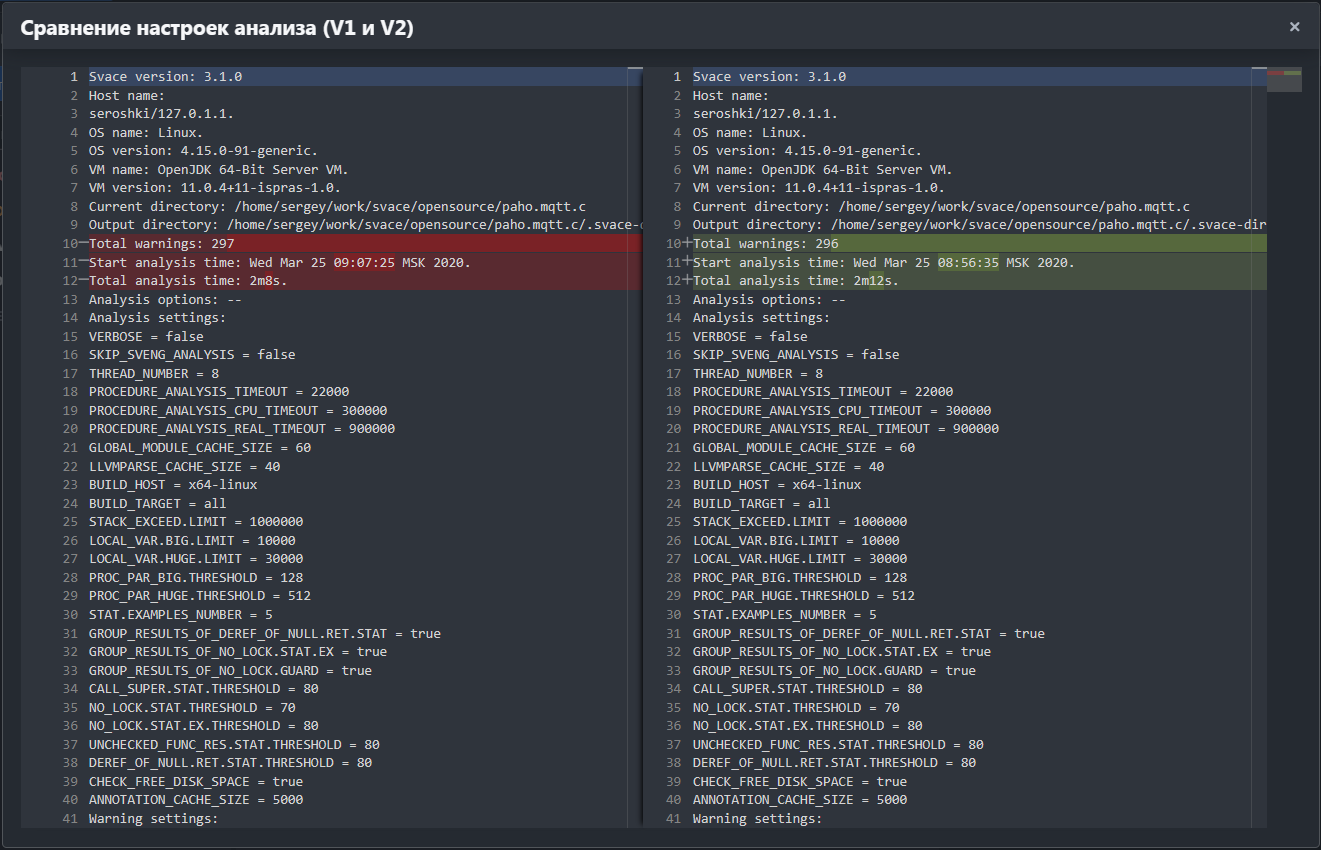Click 'Warning settings:' in left V1 pane
Screen dimensions: 1321x850
[x=154, y=818]
